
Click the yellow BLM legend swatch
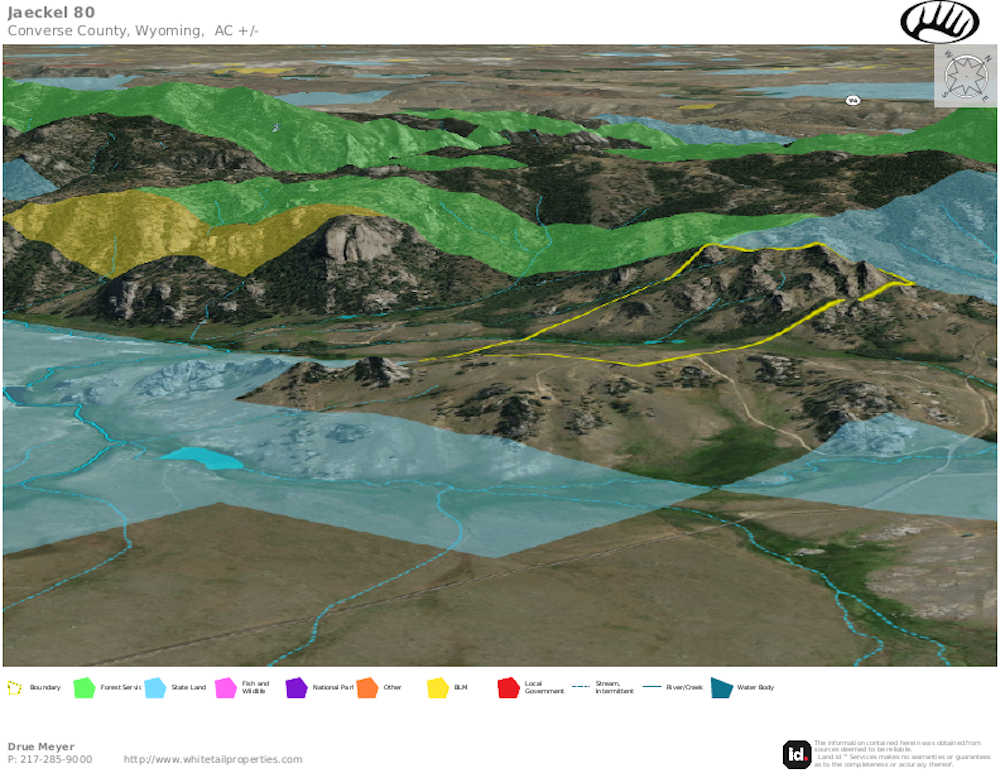[437, 688]
